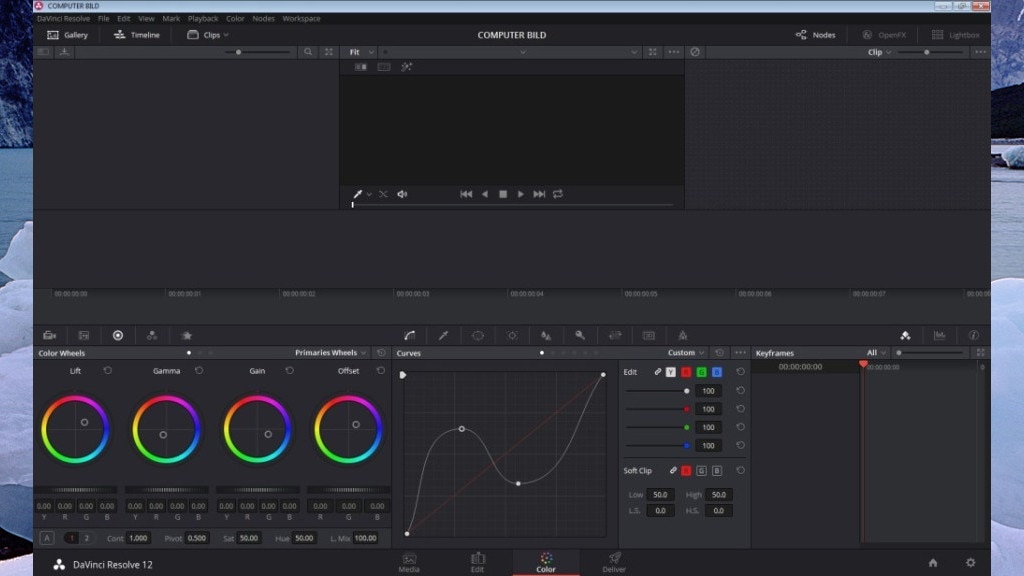The height and width of the screenshot is (576, 1024).
Task: Toggle loop playback in the viewer
Action: pyautogui.click(x=558, y=194)
